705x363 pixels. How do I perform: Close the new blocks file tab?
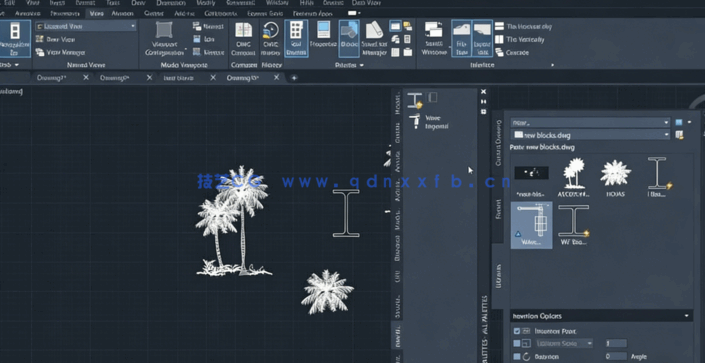[213, 78]
